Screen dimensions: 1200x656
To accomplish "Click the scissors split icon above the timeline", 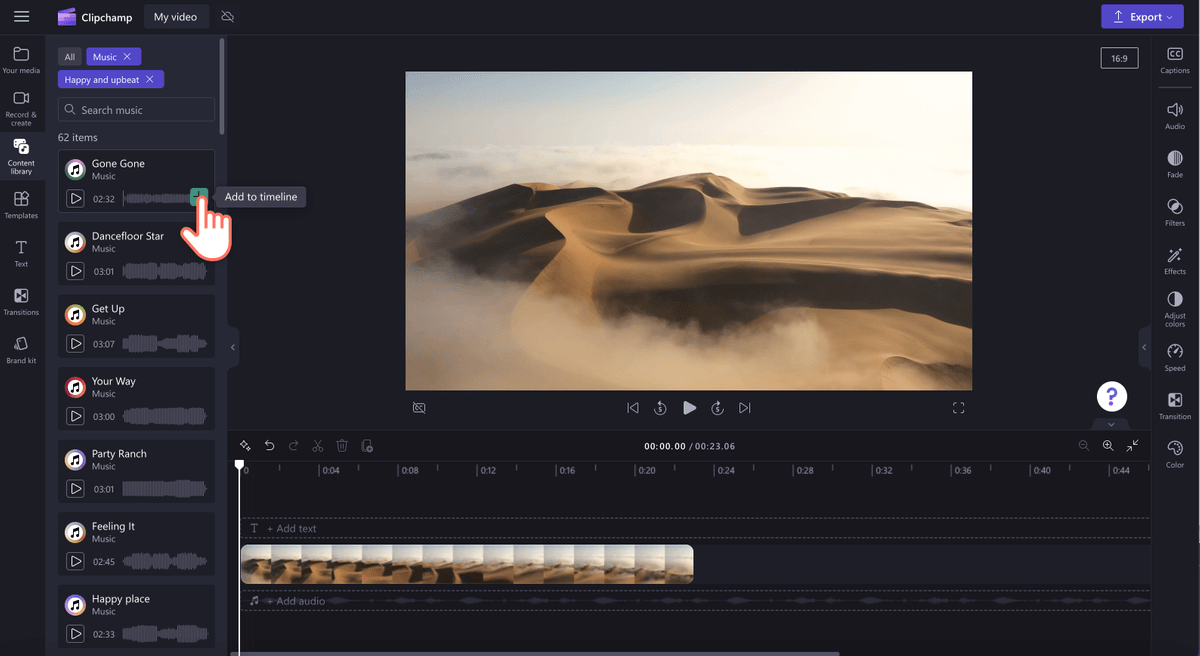I will 317,445.
